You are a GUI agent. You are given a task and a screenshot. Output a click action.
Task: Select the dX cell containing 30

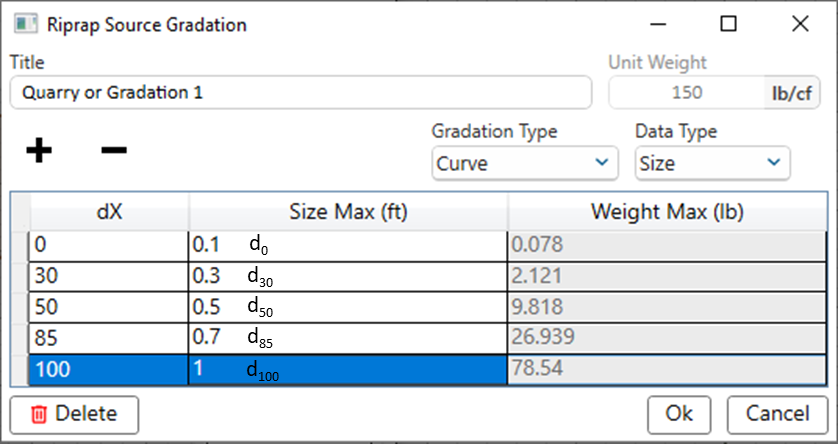(108, 275)
